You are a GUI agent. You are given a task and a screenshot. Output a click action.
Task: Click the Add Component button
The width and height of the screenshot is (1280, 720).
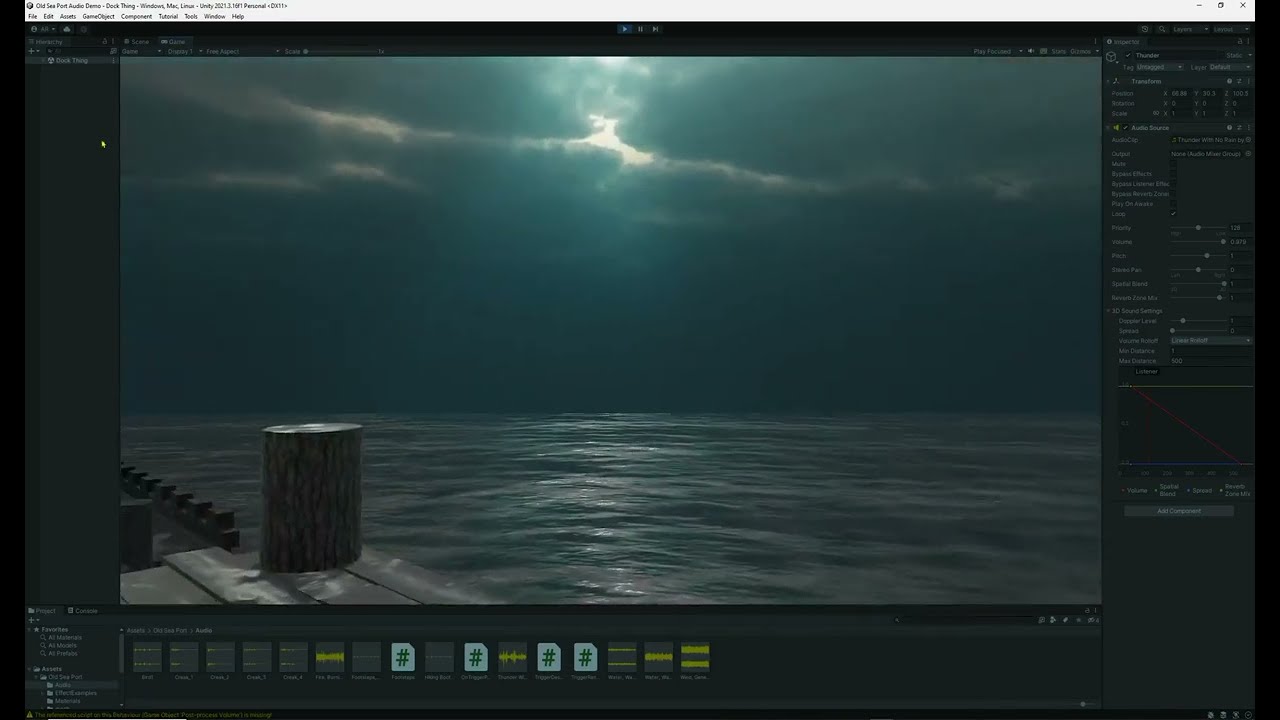point(1179,511)
